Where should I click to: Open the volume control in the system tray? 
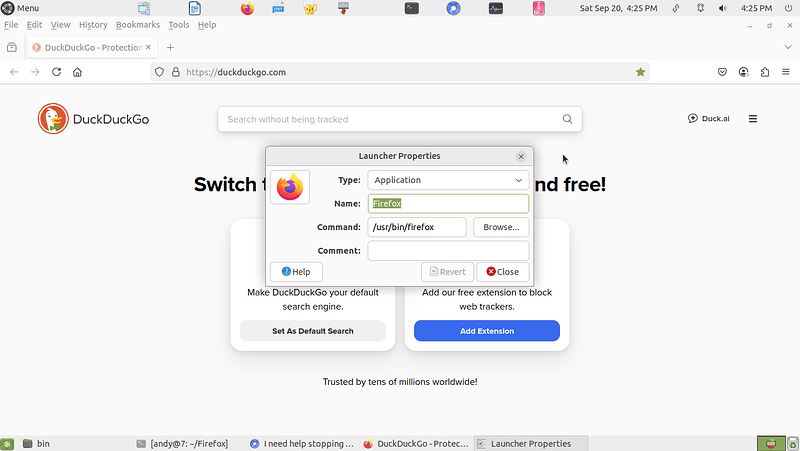(x=722, y=8)
